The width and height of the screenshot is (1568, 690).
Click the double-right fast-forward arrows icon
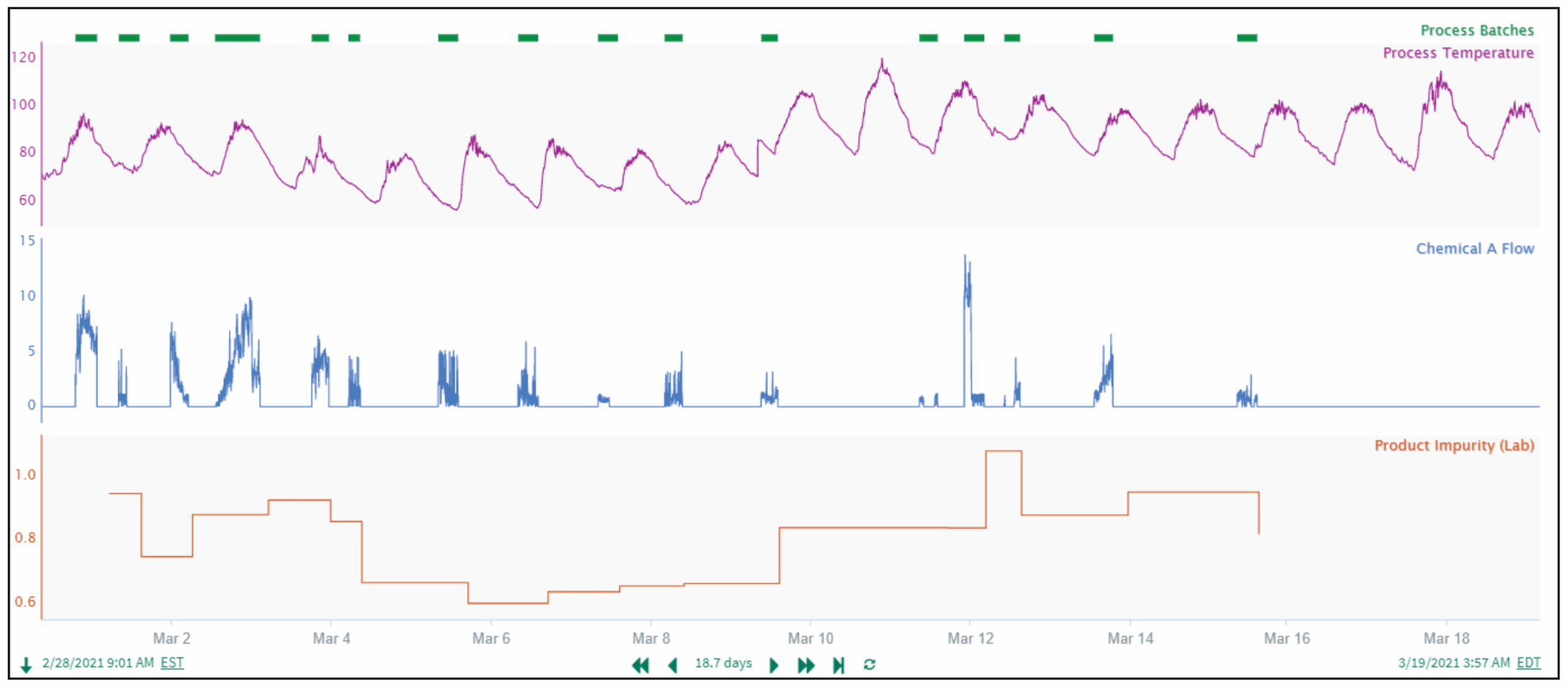[806, 665]
